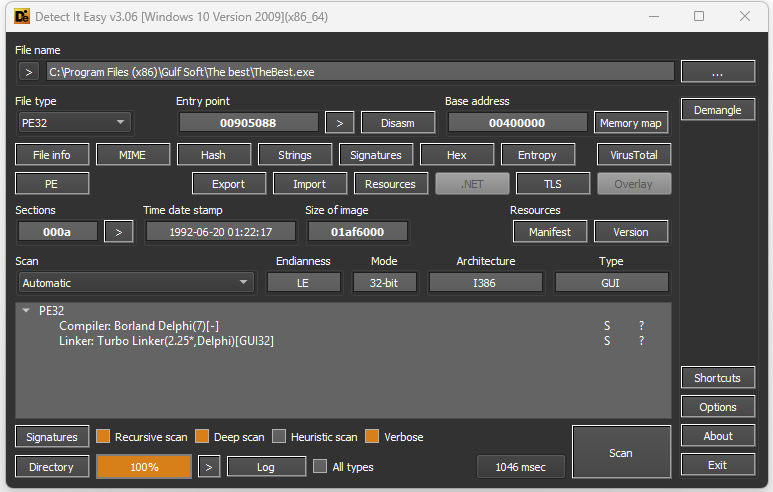
Task: Open the Export table
Action: (x=229, y=184)
